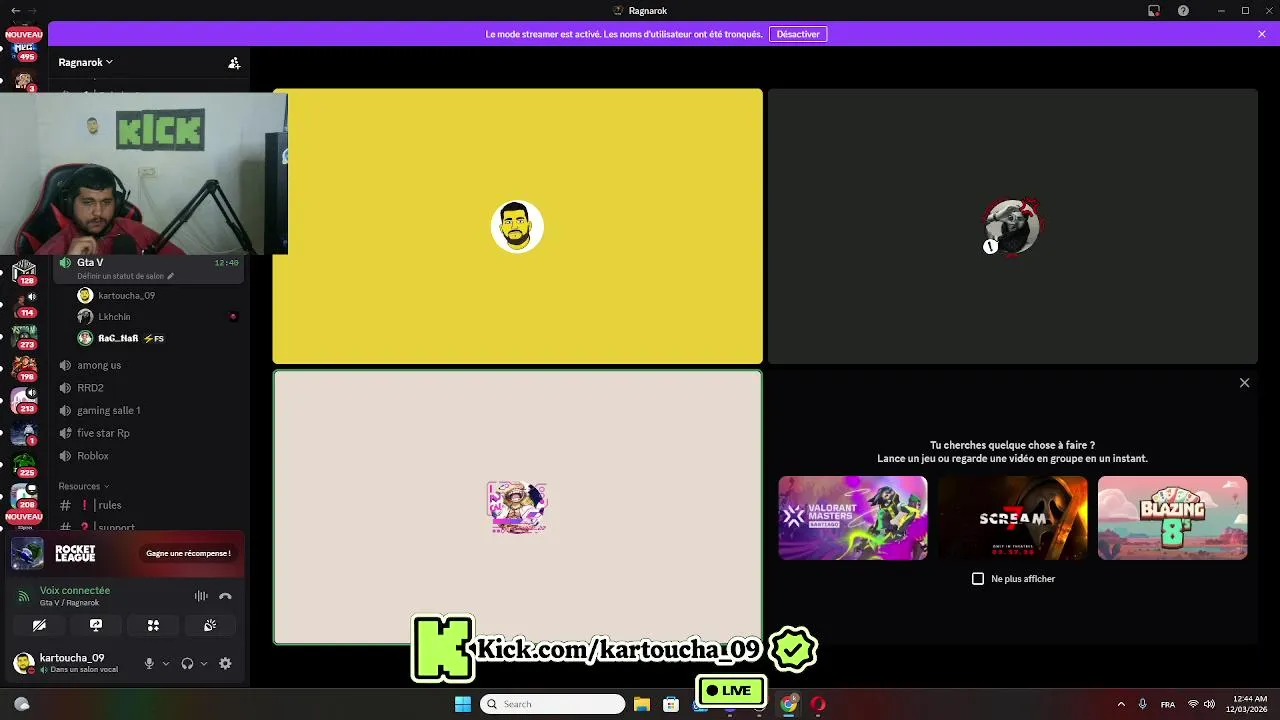Show hidden system tray icons
This screenshot has height=720, width=1280.
click(x=1121, y=704)
